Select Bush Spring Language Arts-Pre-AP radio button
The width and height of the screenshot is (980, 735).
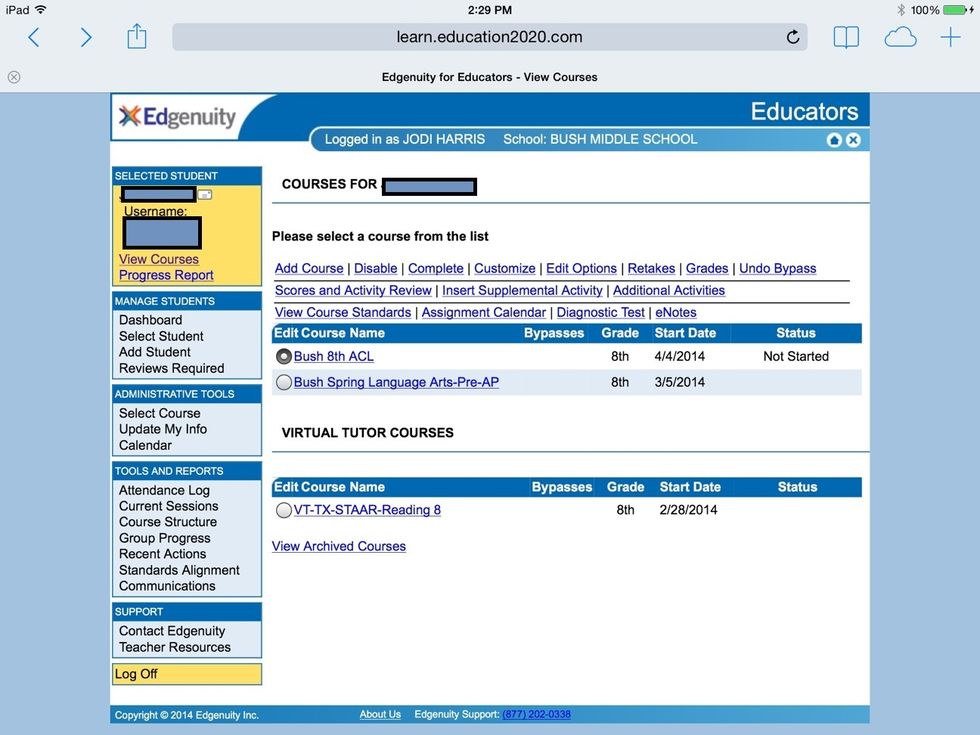tap(284, 382)
